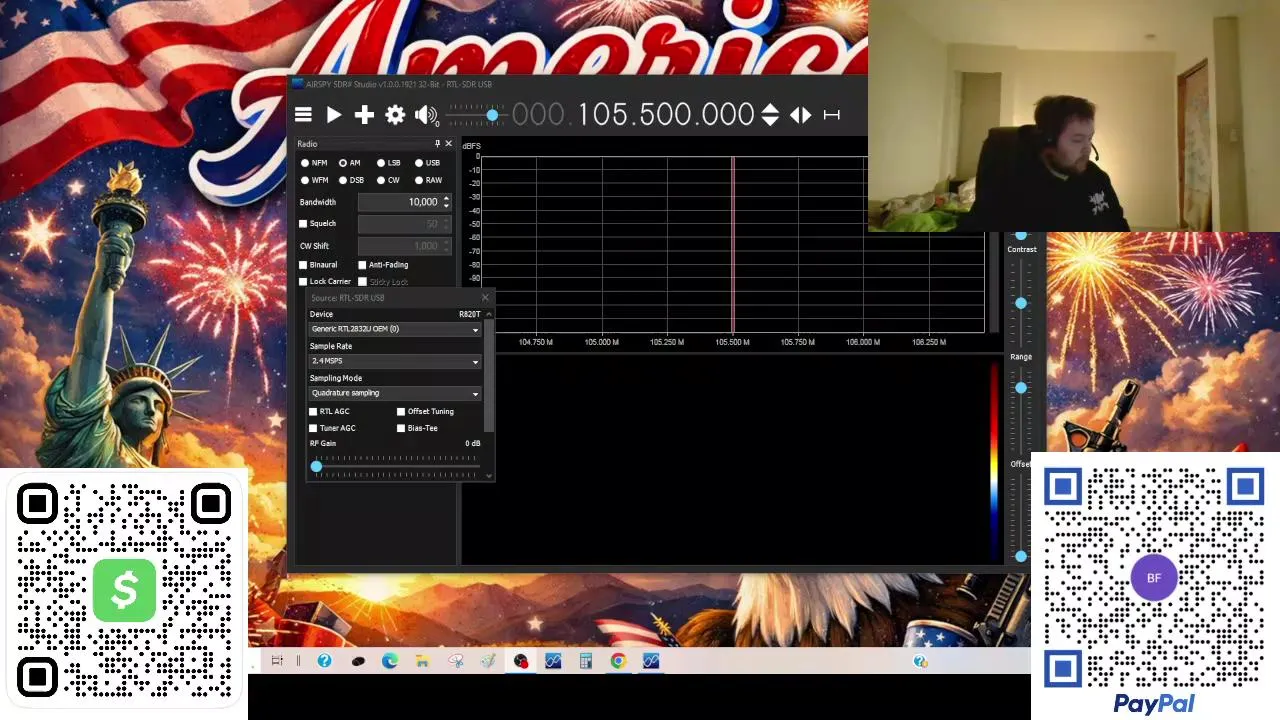
Task: Select DSB demodulation mode
Action: tap(351, 180)
